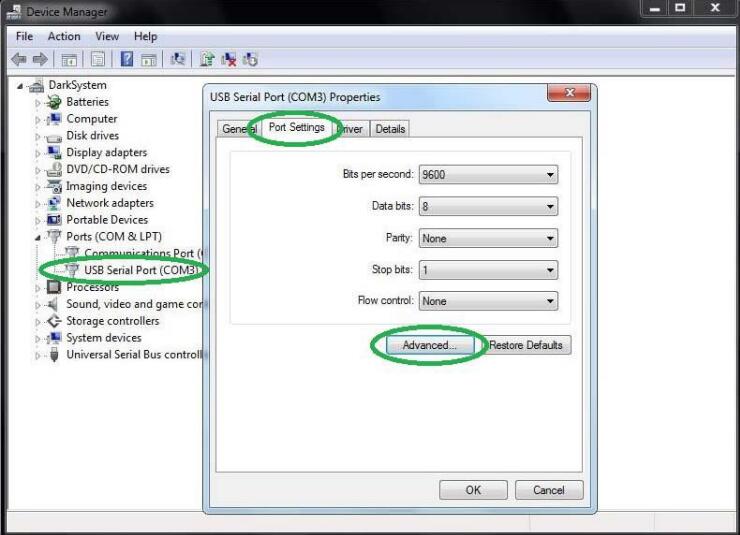Screen dimensions: 740x535
Task: Click the Show/hide console tree icon
Action: click(69, 60)
